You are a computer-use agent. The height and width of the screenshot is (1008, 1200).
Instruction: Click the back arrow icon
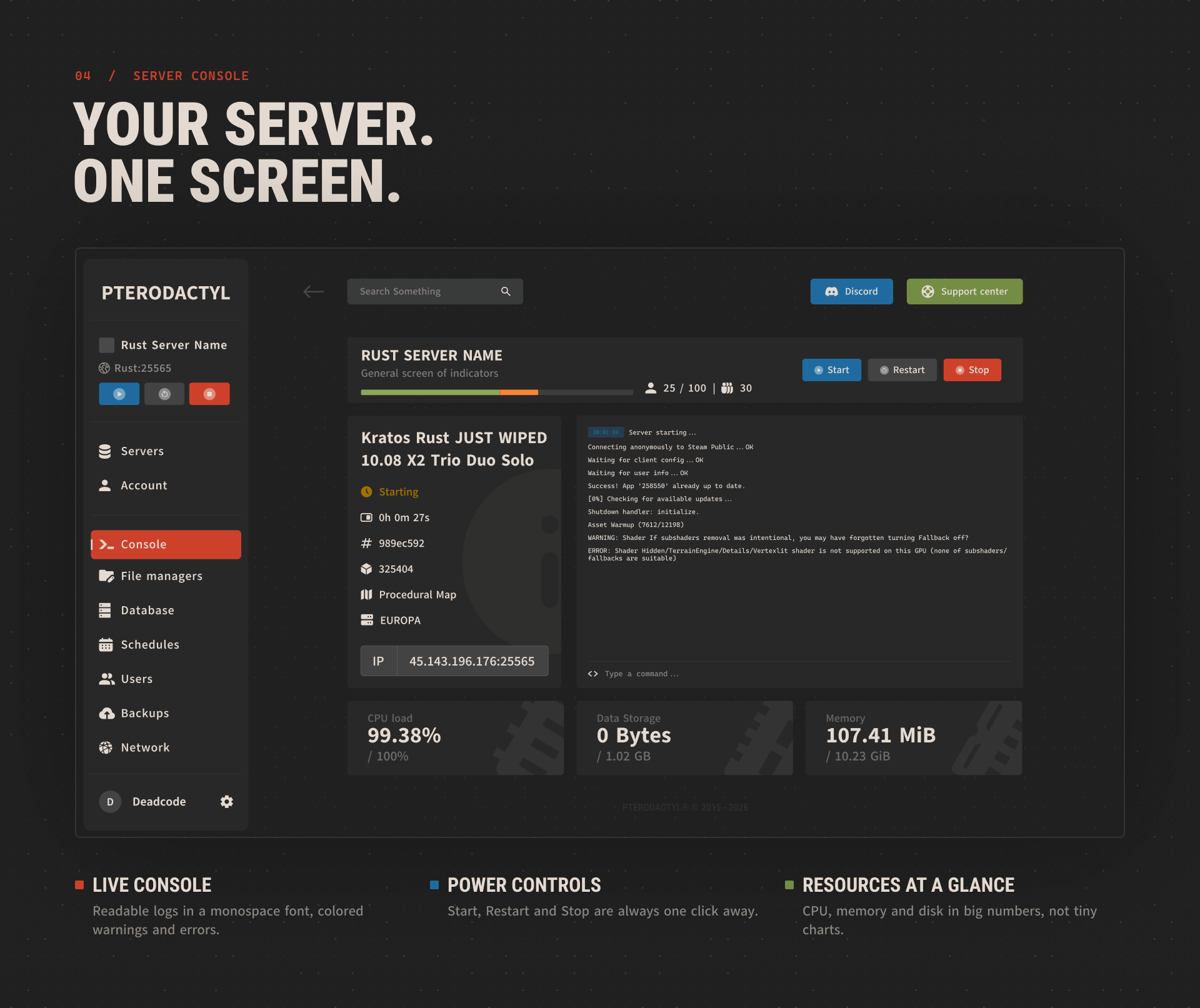[x=313, y=291]
